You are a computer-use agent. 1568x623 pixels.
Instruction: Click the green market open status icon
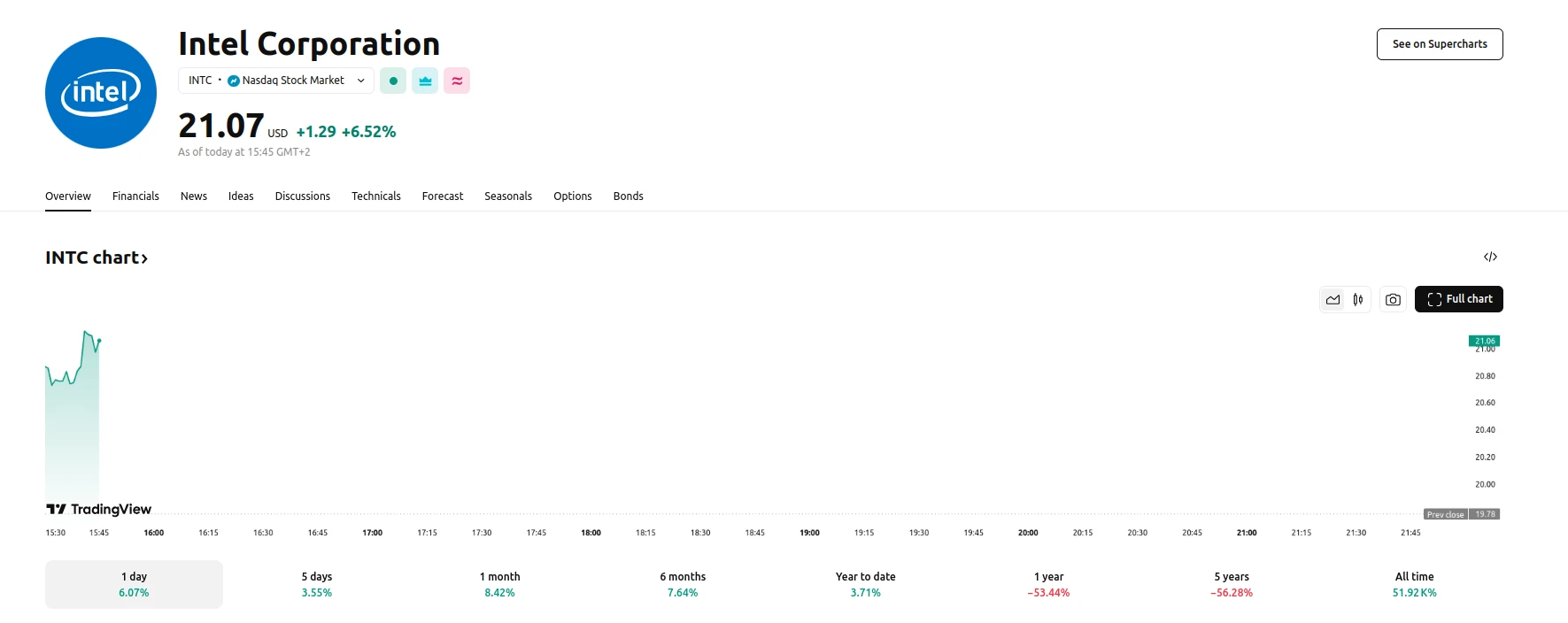tap(393, 81)
